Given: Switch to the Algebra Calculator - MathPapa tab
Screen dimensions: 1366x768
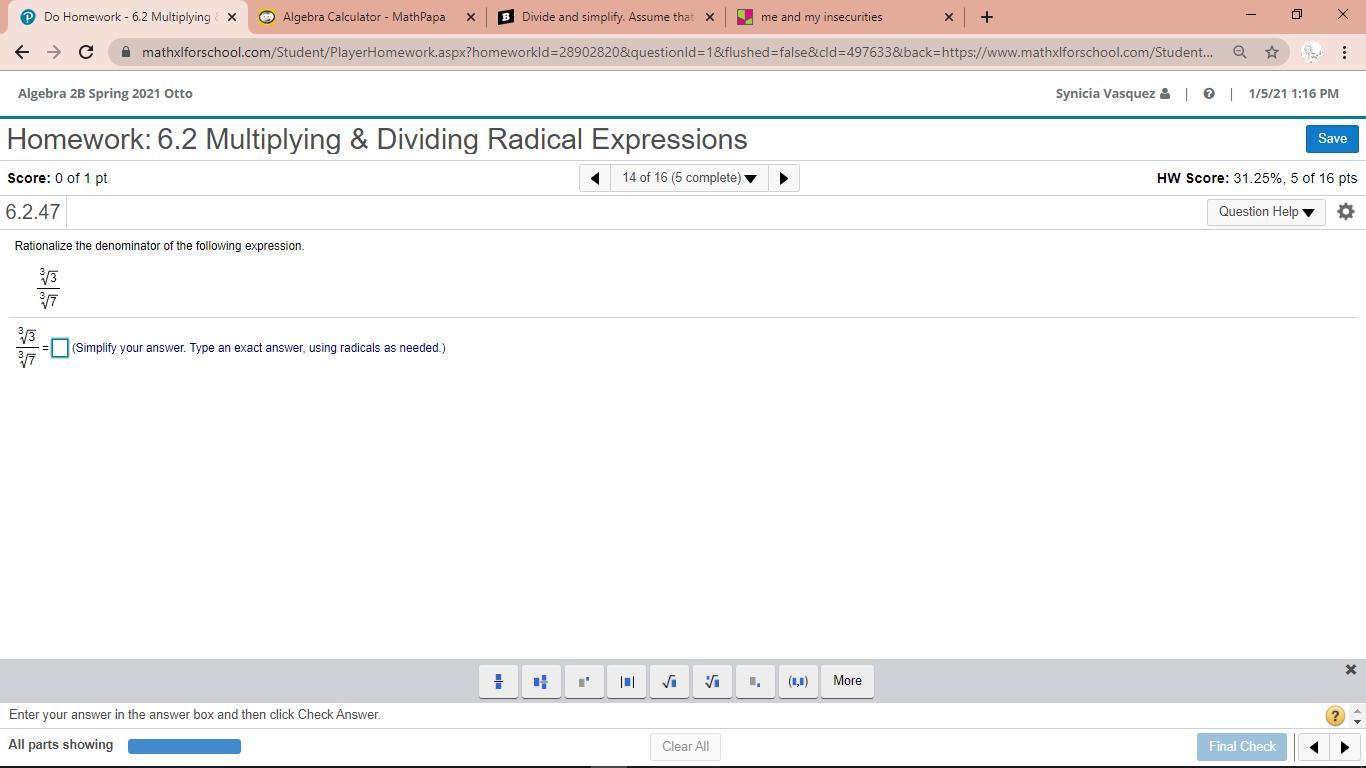Looking at the screenshot, I should [x=366, y=17].
